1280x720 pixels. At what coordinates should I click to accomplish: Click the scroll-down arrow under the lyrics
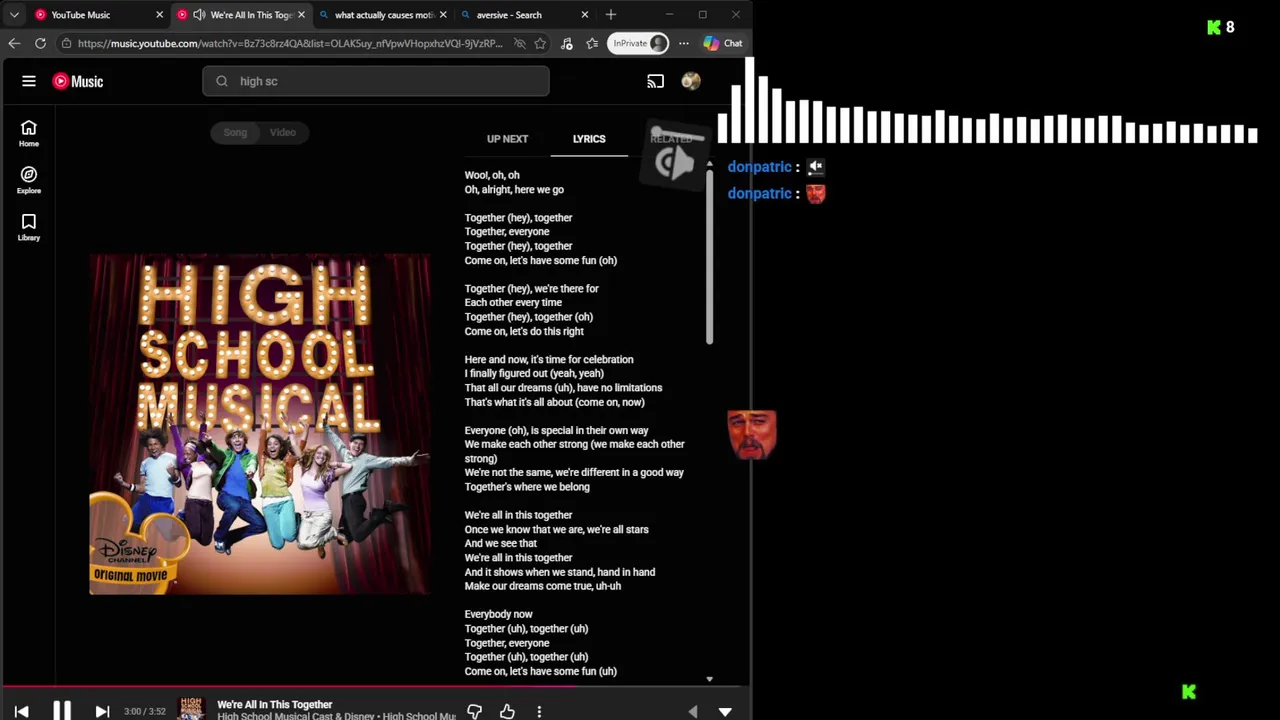click(x=709, y=679)
